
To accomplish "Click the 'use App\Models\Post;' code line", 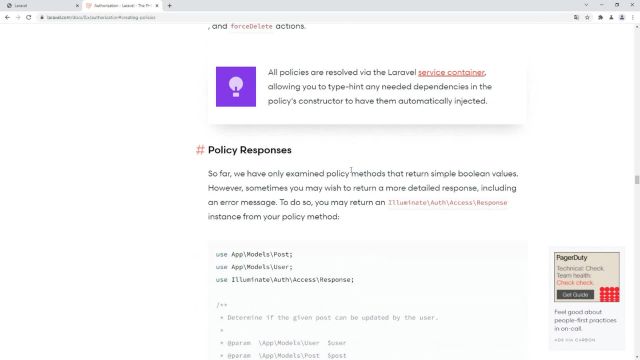I will tap(254, 254).
